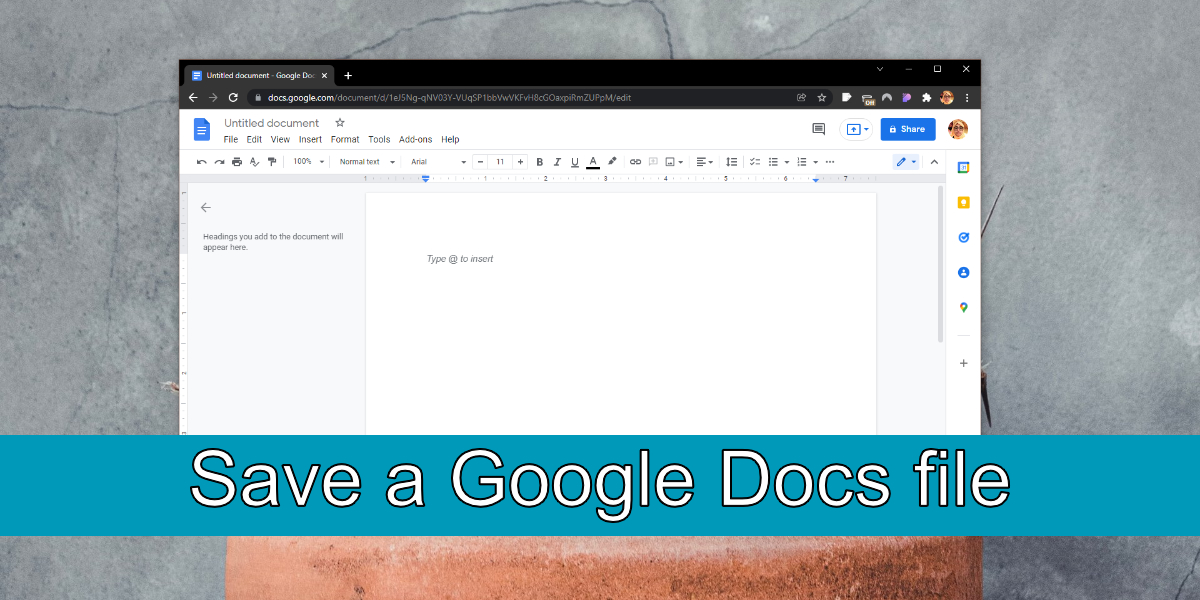Close the Untitled document browser tab

coord(324,75)
